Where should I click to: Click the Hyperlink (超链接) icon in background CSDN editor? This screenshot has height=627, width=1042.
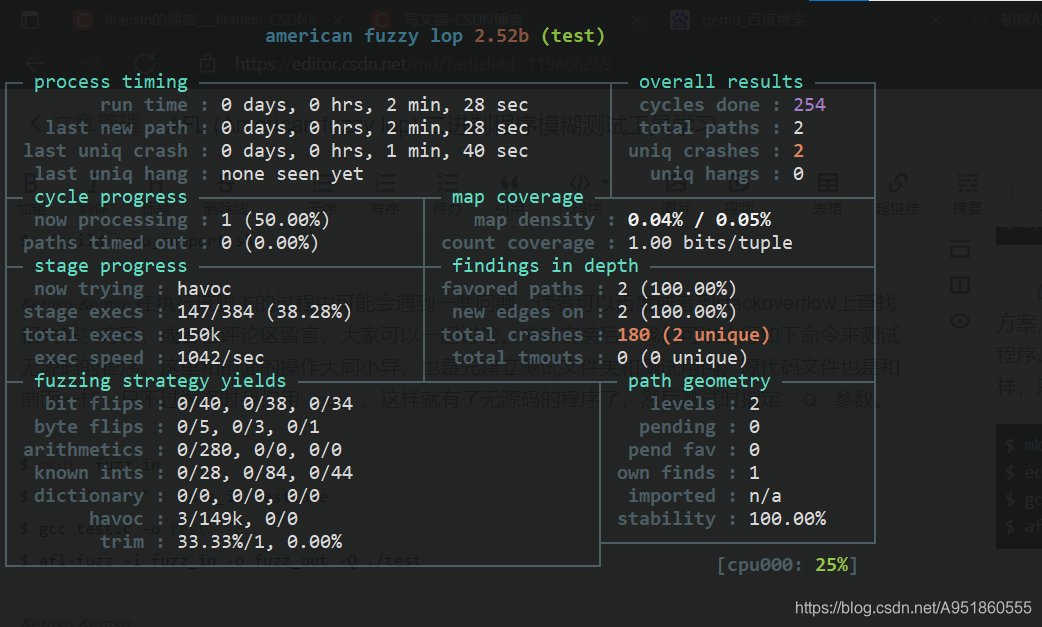click(898, 183)
